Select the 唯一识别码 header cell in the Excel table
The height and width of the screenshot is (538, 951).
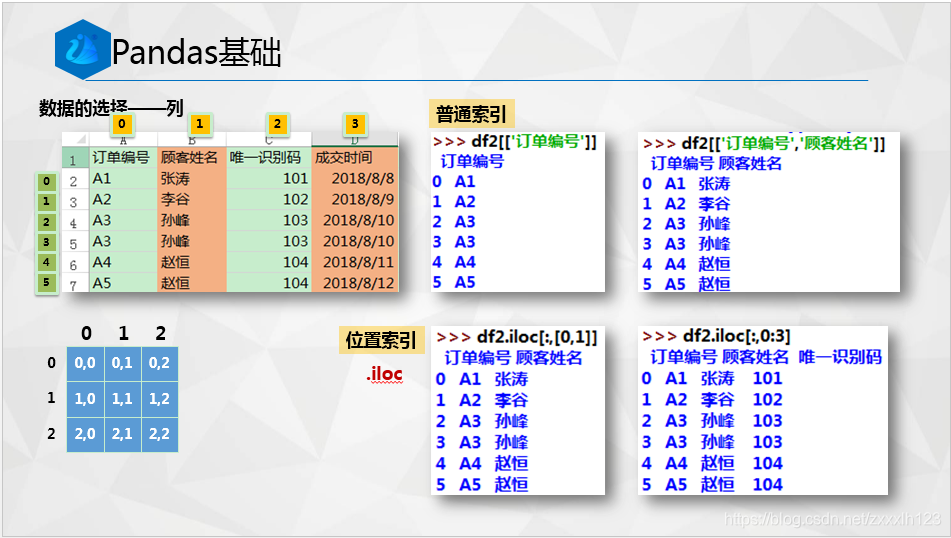269,158
